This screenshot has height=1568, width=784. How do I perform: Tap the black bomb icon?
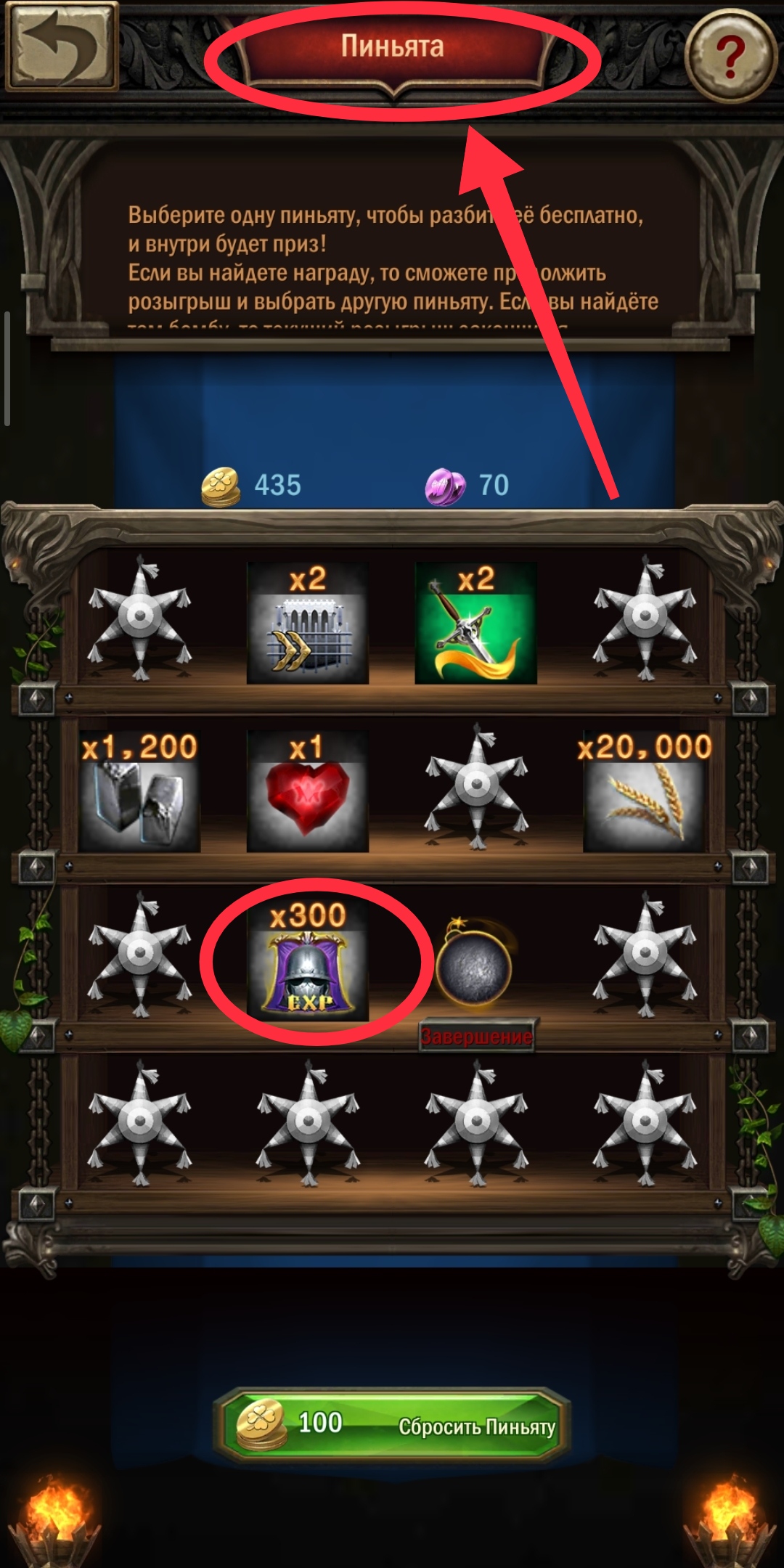475,963
